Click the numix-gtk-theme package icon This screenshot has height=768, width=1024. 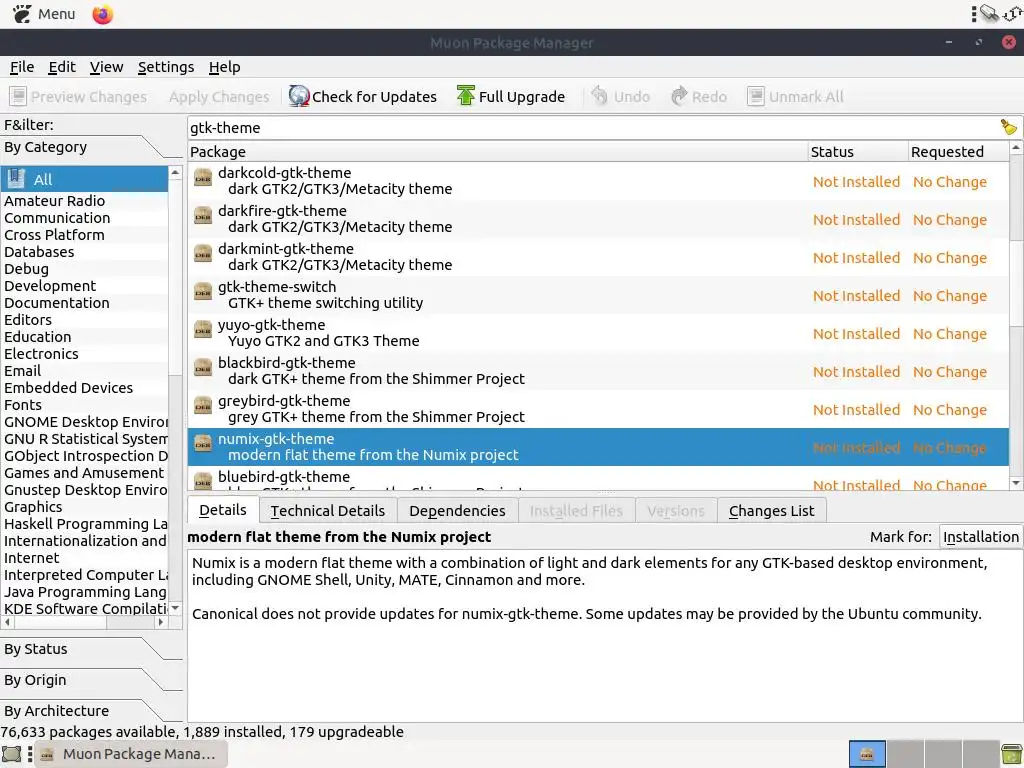coord(203,443)
